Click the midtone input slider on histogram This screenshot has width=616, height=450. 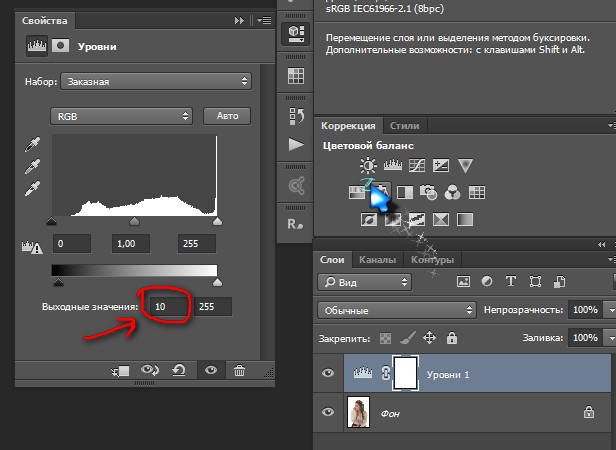pos(134,221)
